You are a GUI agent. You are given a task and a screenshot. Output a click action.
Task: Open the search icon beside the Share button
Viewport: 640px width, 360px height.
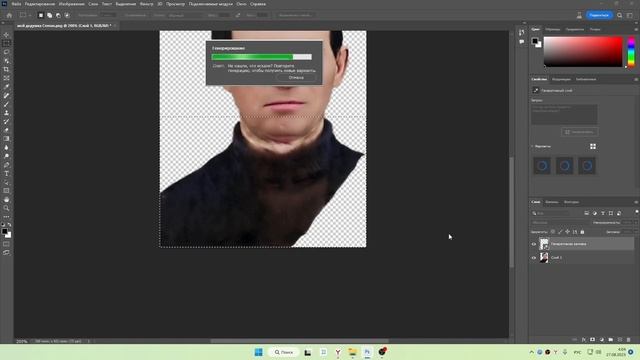(x=620, y=15)
